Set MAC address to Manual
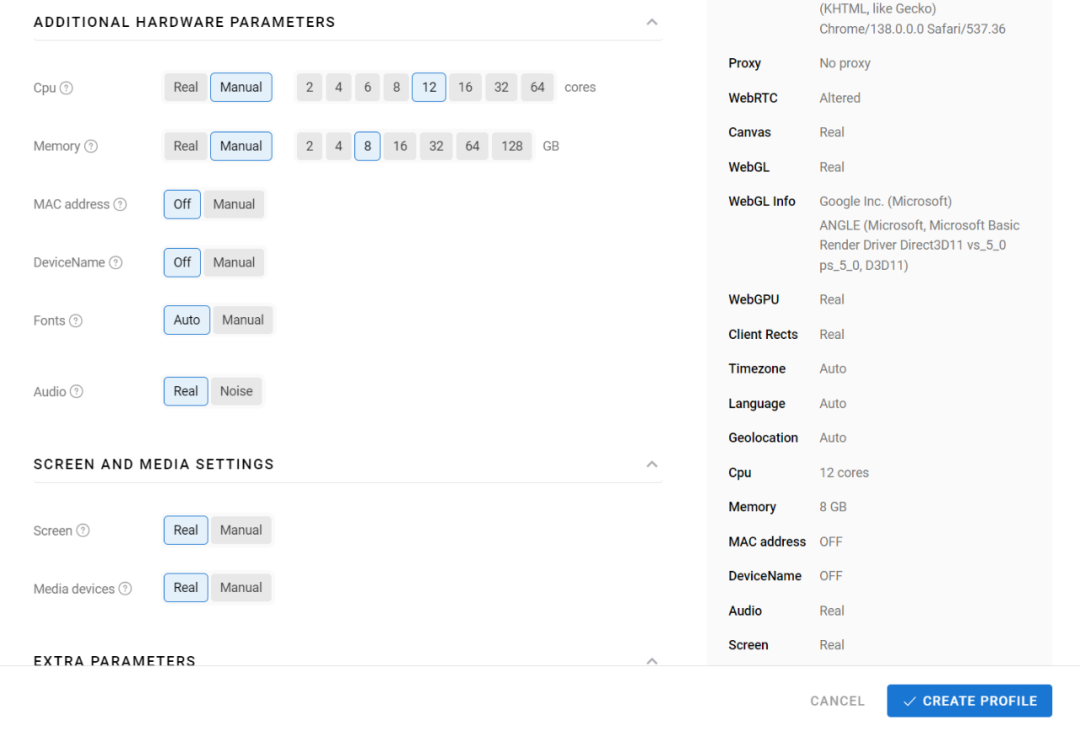Viewport: 1080px width, 737px height. 234,204
